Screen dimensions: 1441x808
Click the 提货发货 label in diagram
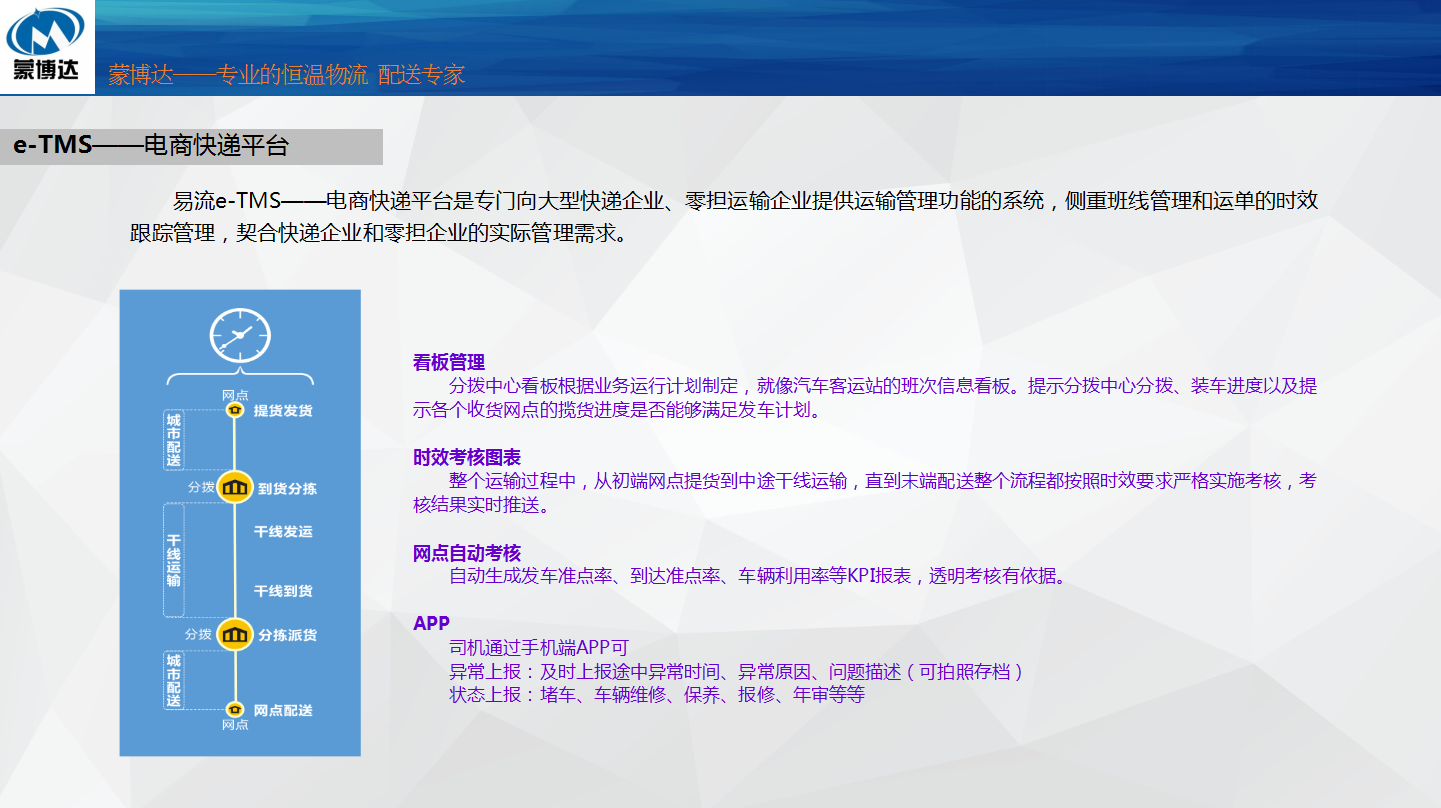pyautogui.click(x=283, y=411)
